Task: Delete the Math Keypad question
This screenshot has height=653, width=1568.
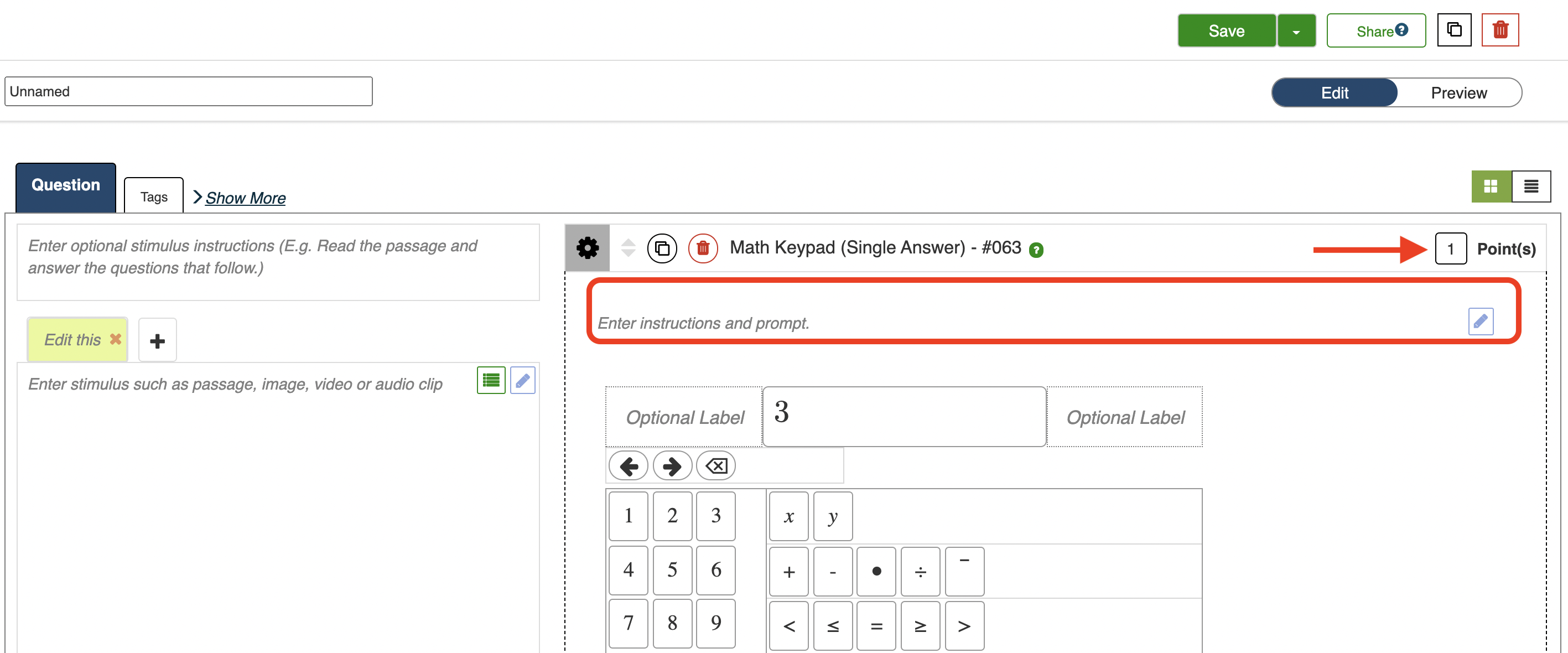Action: coord(703,248)
